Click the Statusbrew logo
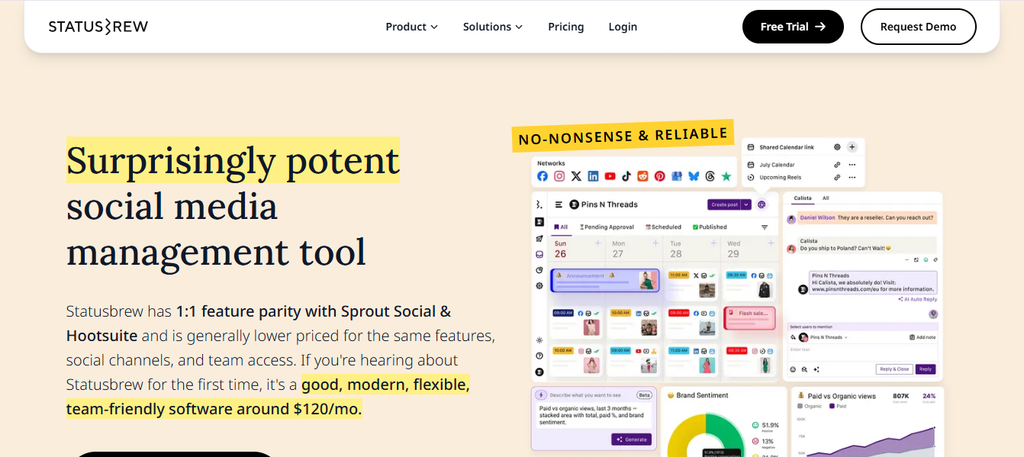The width and height of the screenshot is (1024, 457). coord(98,27)
